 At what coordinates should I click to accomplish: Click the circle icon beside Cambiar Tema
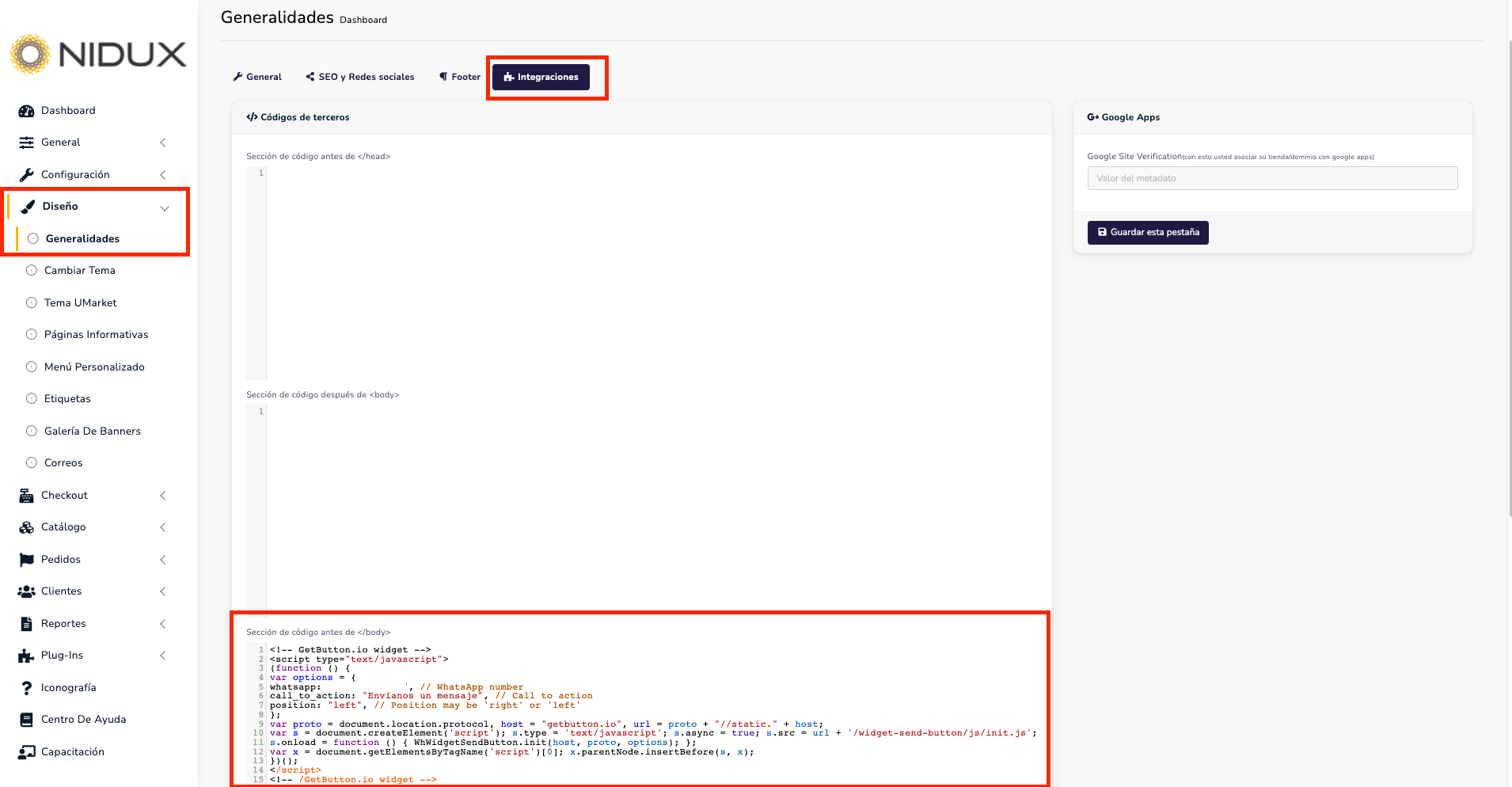coord(32,270)
